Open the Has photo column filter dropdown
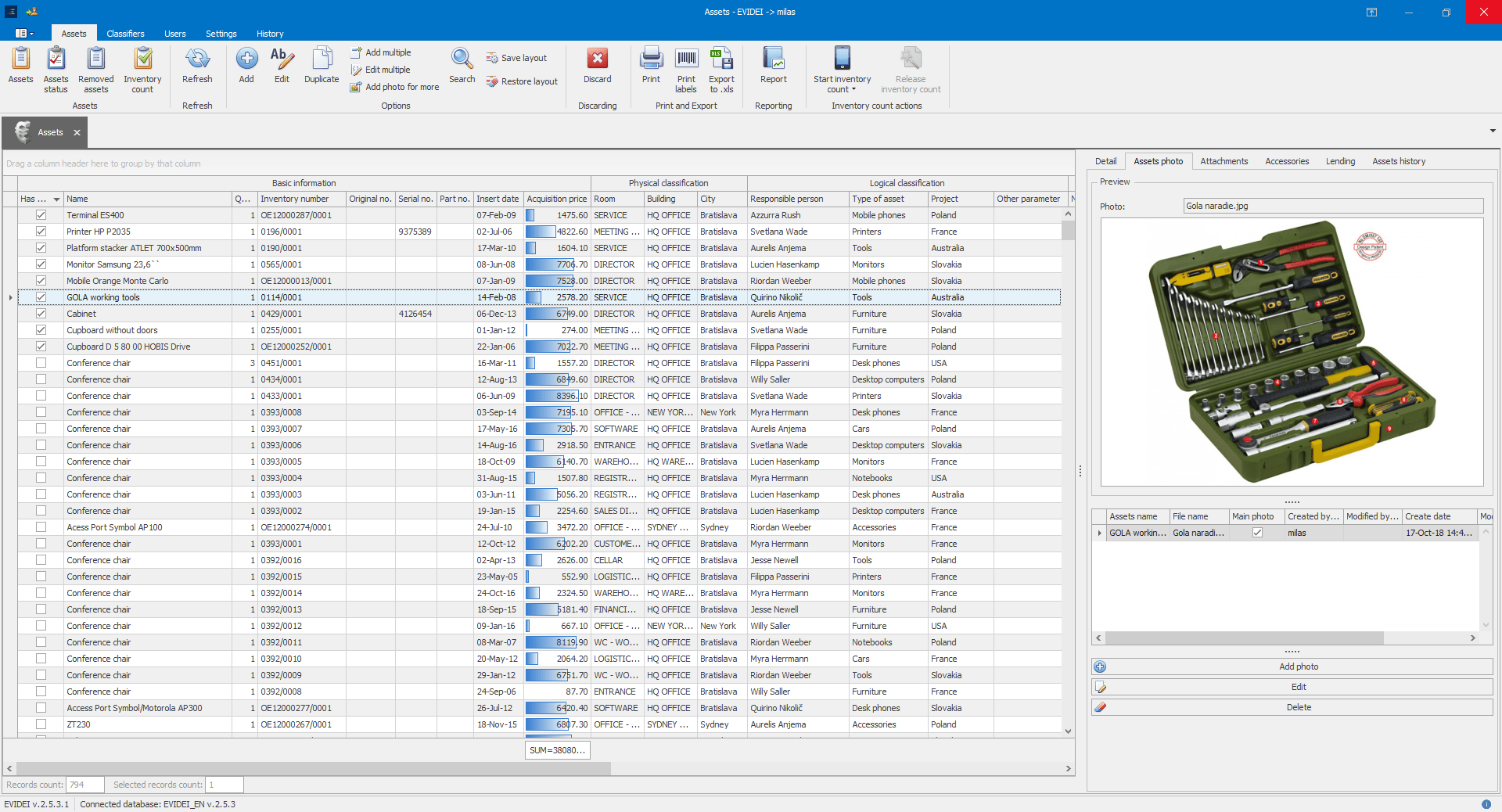This screenshot has height=812, width=1502. pyautogui.click(x=56, y=199)
